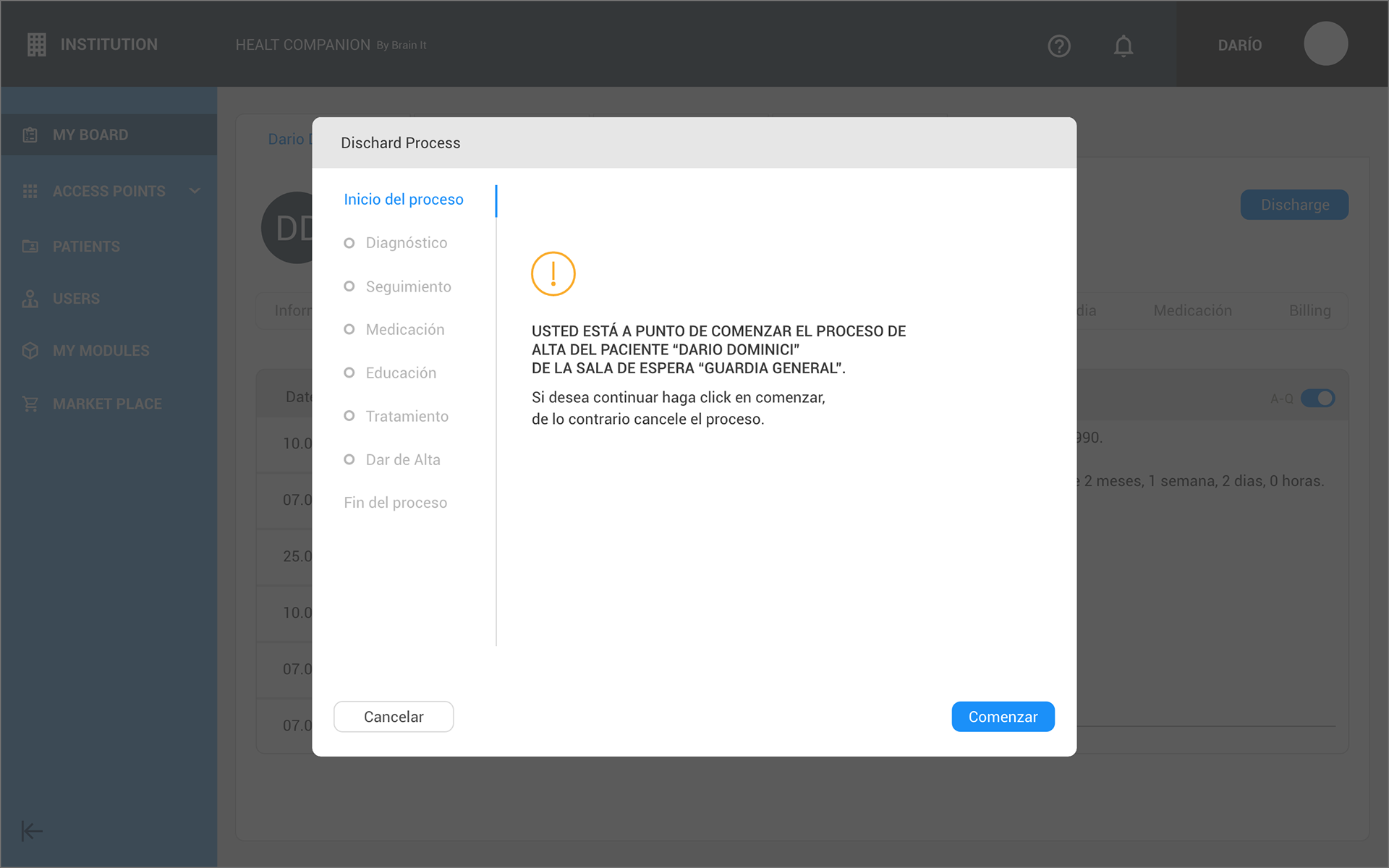
Task: Click the help question mark icon
Action: coord(1059,46)
